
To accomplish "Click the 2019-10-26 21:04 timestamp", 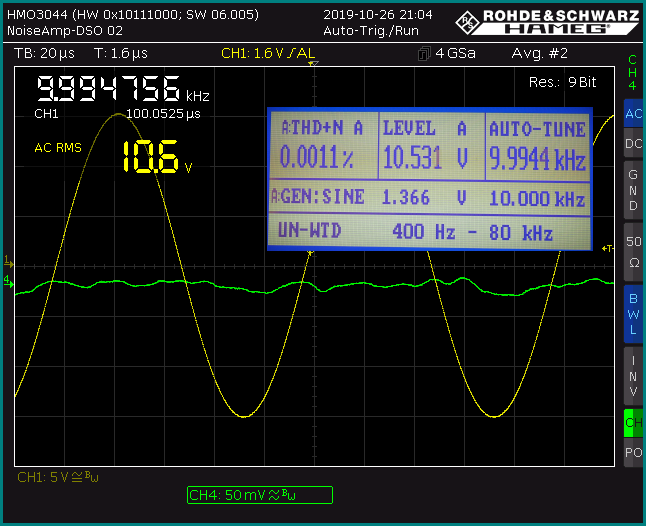I will click(x=378, y=15).
